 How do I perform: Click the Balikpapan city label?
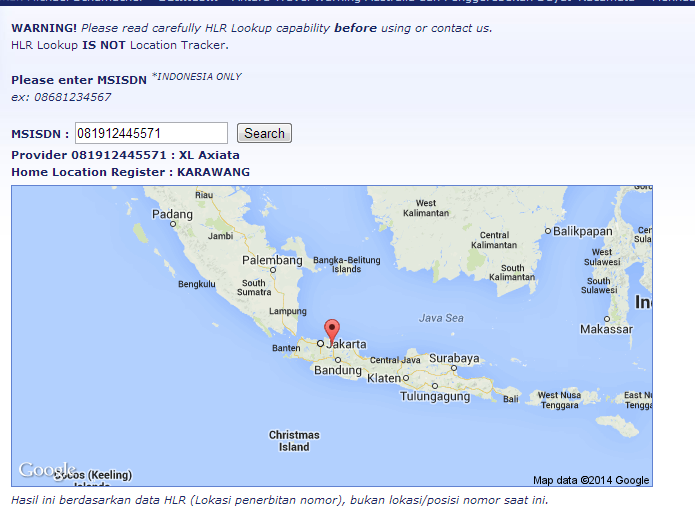(582, 231)
